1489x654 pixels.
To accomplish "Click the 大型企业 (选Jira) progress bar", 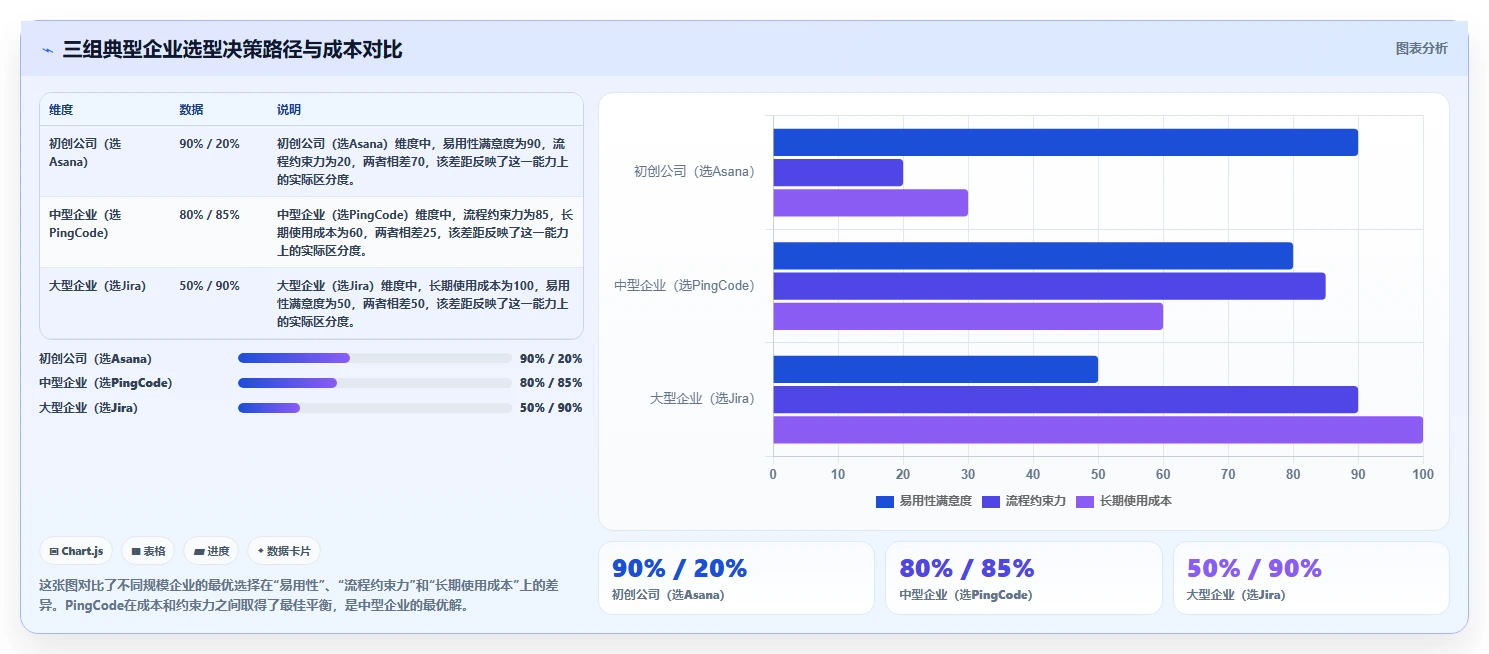I will [x=375, y=408].
